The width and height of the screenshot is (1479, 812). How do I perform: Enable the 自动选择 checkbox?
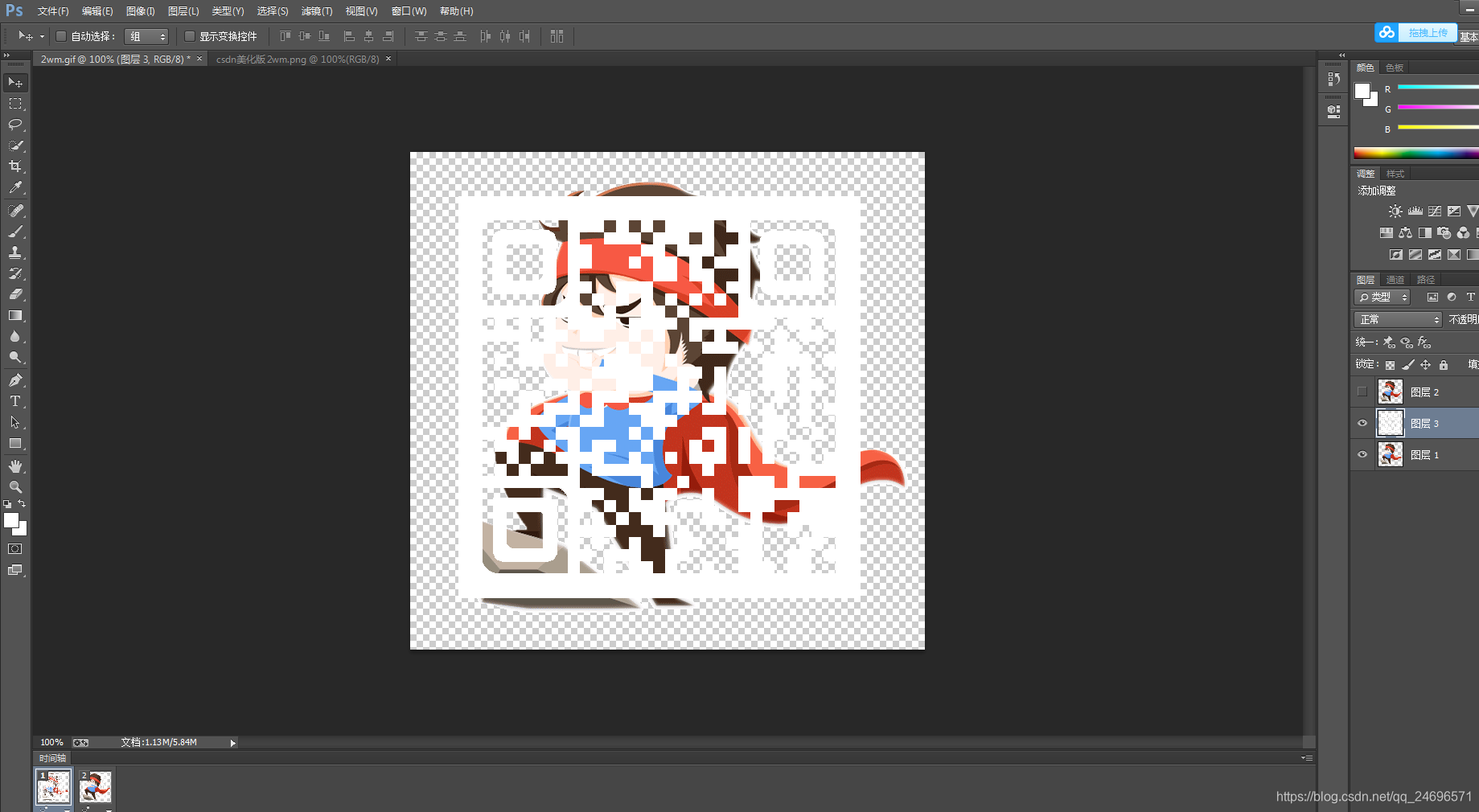pos(60,36)
